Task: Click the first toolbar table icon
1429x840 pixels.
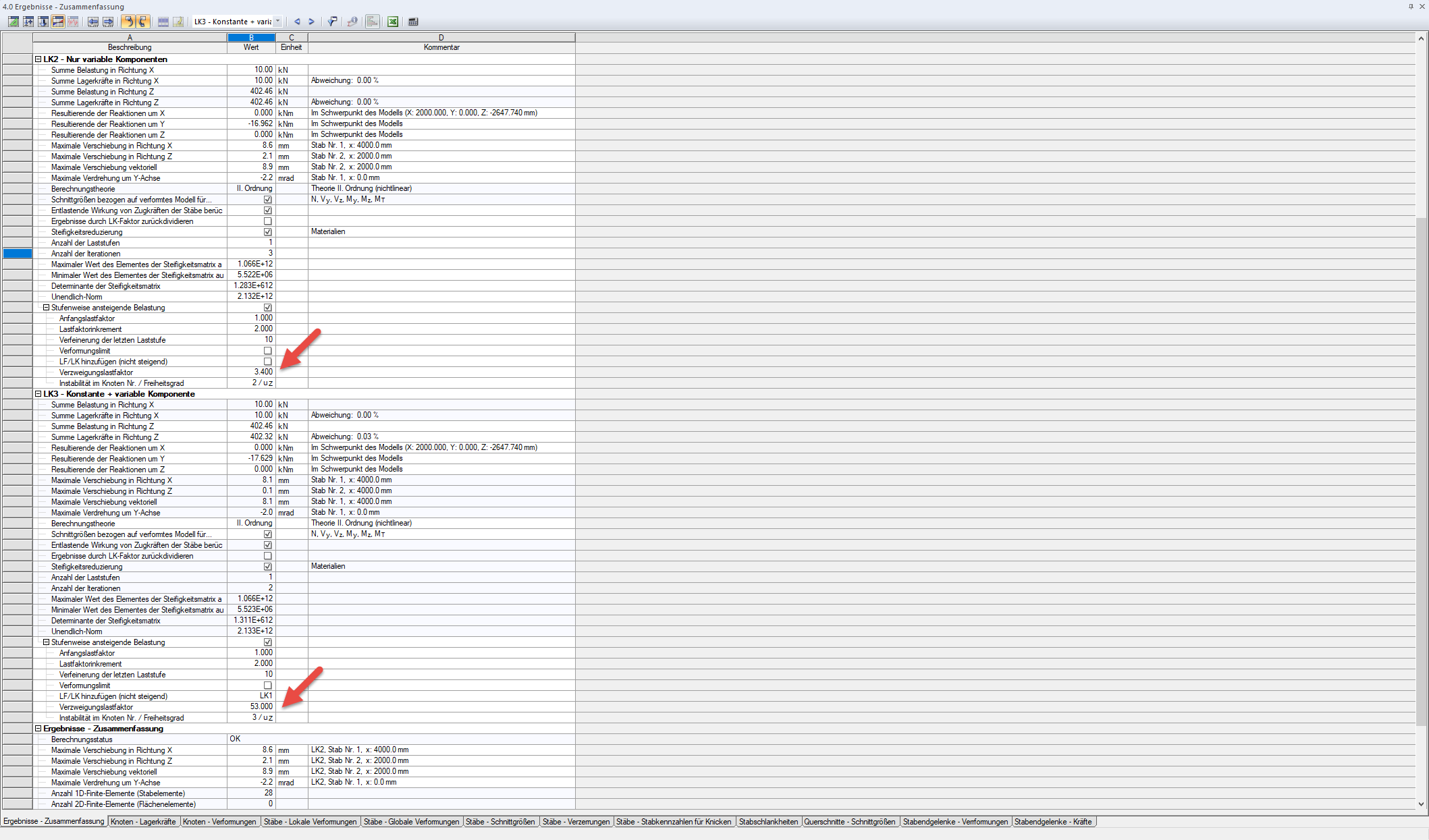Action: pos(14,22)
